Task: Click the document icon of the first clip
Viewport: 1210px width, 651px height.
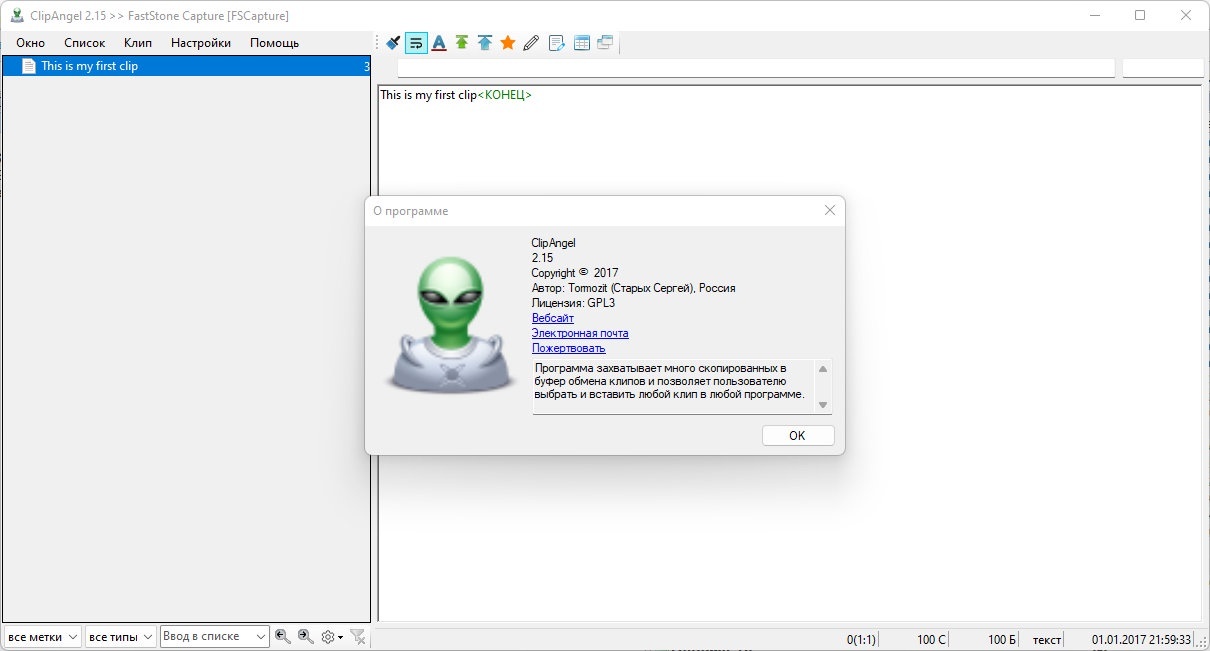Action: click(x=29, y=66)
